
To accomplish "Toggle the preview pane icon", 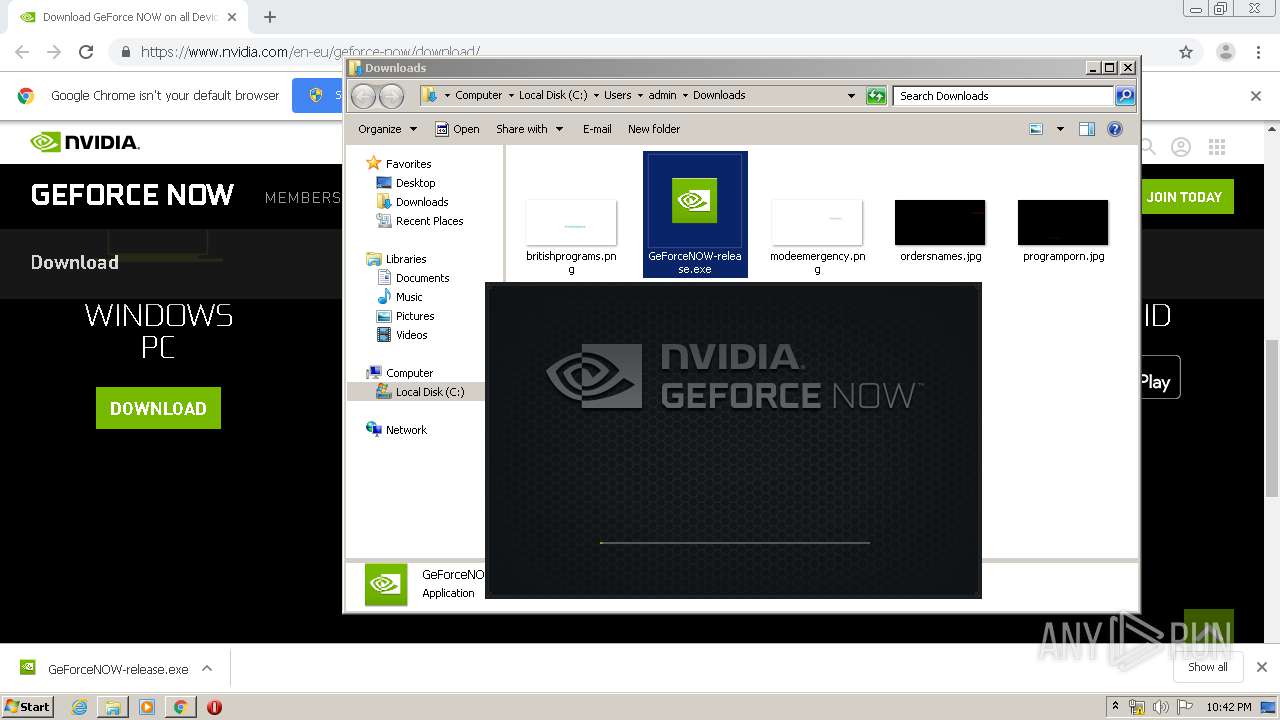I will tap(1087, 129).
